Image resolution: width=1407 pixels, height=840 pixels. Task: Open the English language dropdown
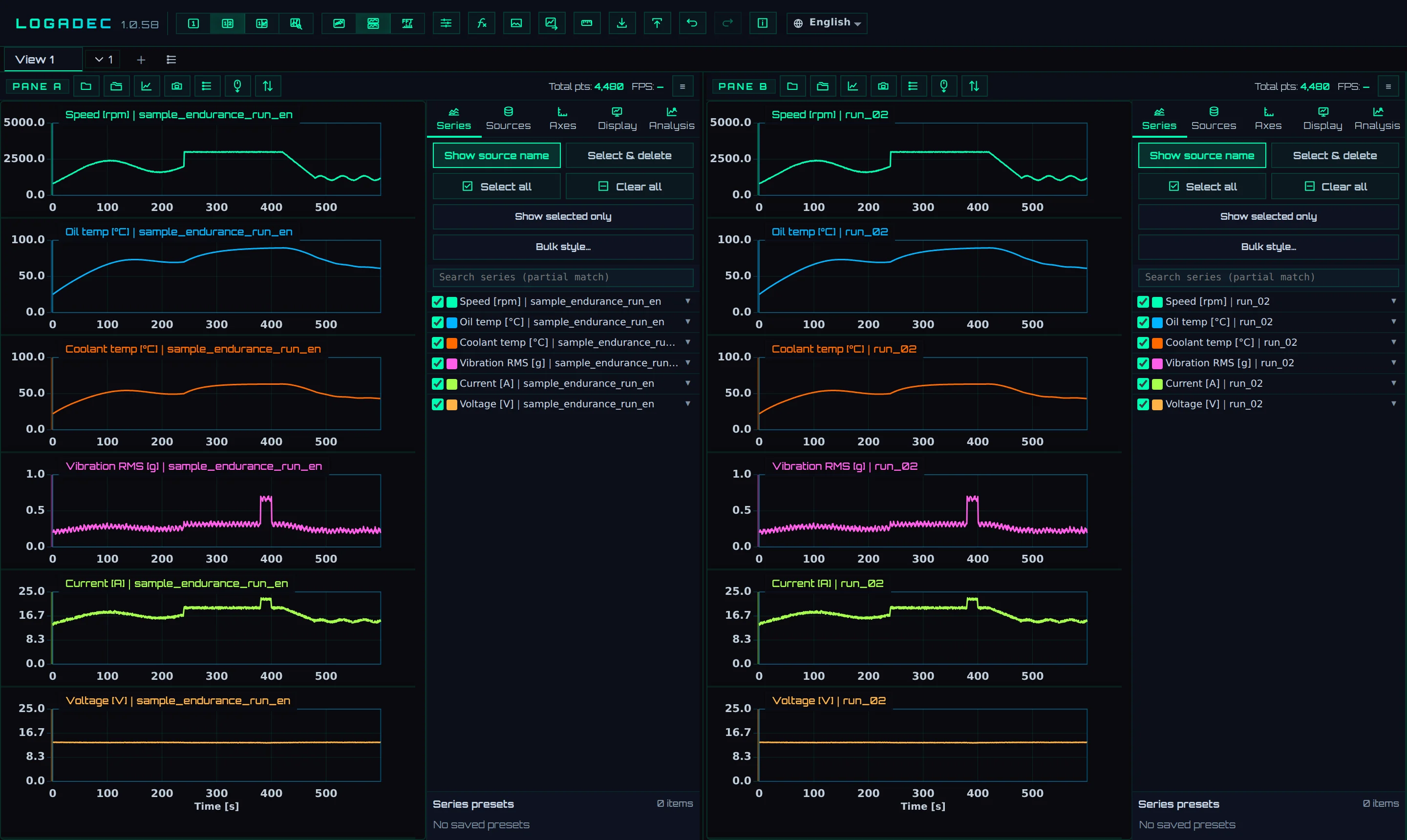click(x=827, y=23)
